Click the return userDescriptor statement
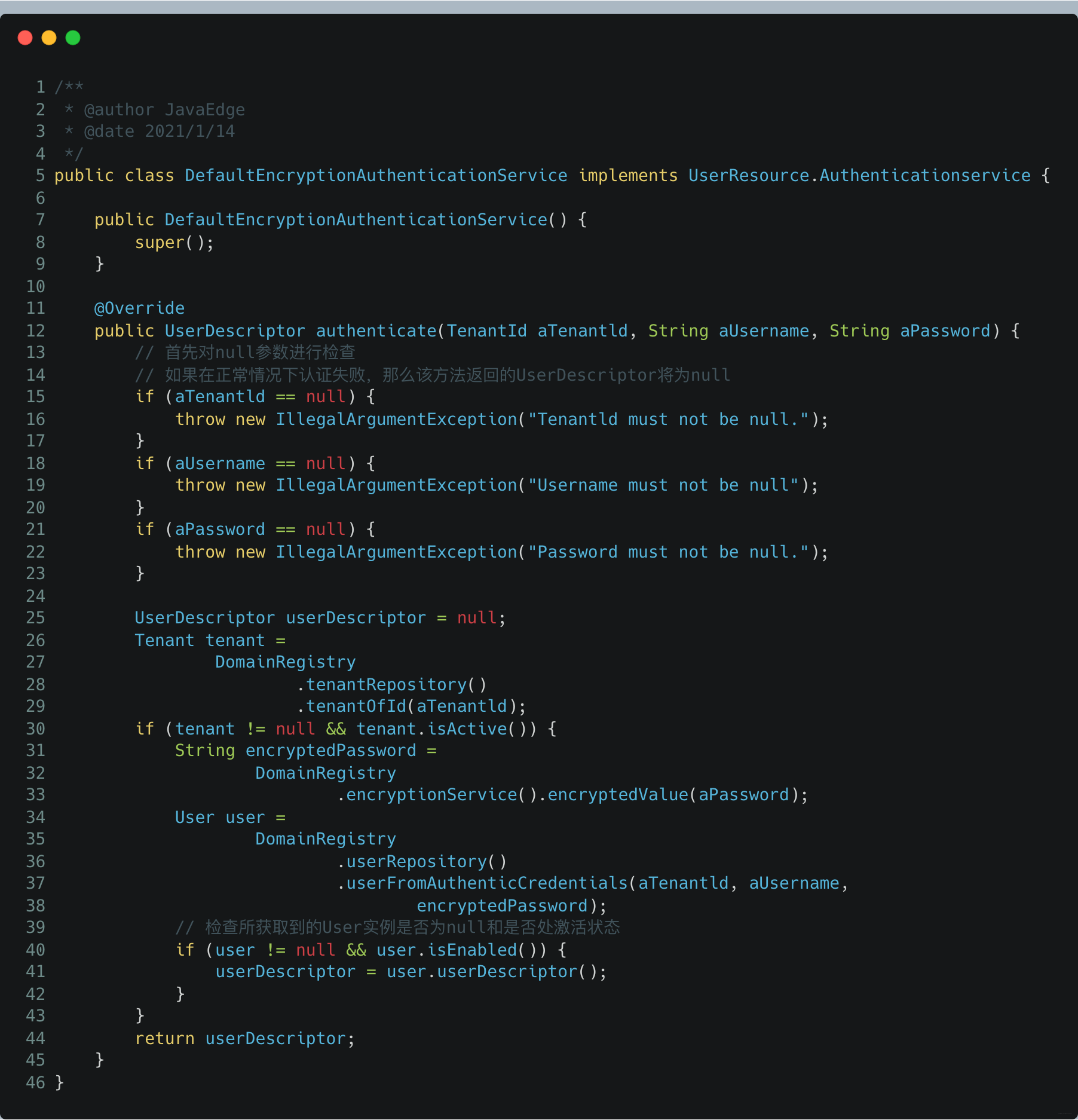Screen dimensions: 1078x1120 pos(244,1039)
